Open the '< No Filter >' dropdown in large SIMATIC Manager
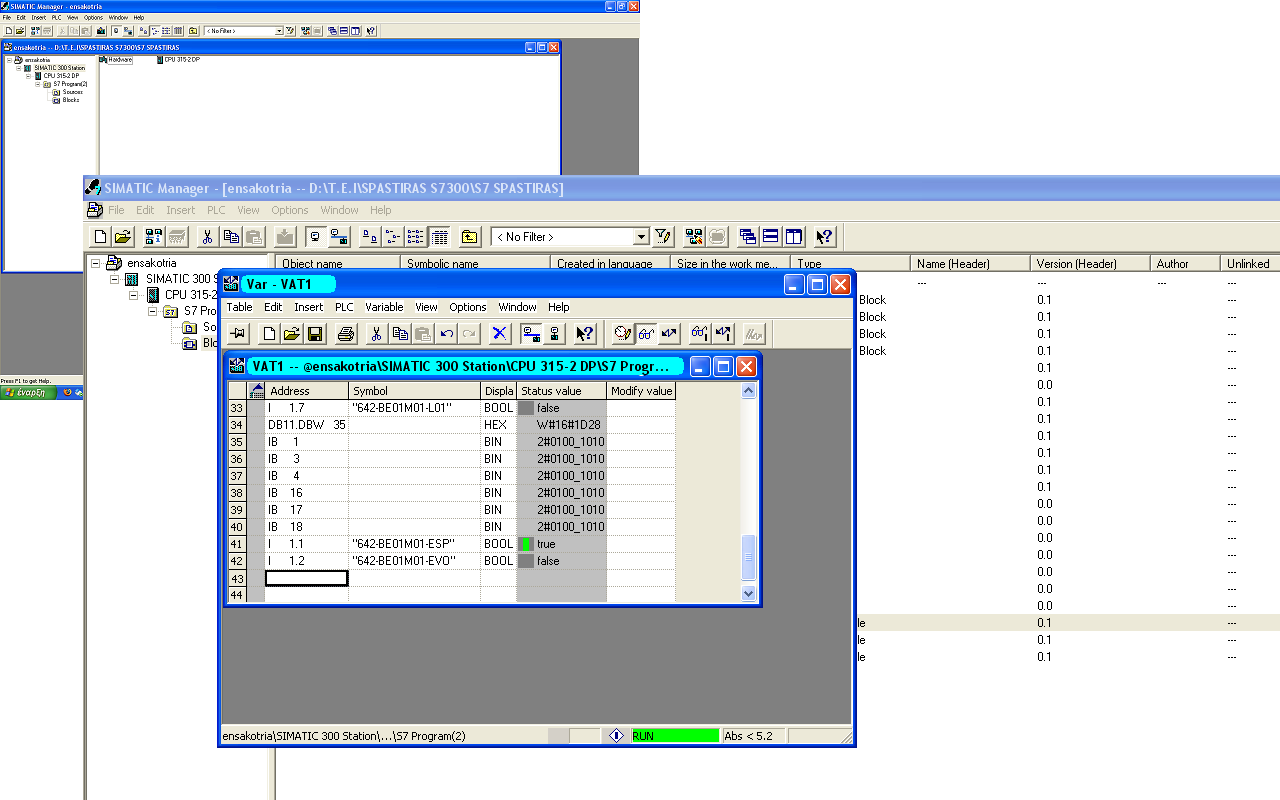Viewport: 1280px width, 800px height. point(641,237)
